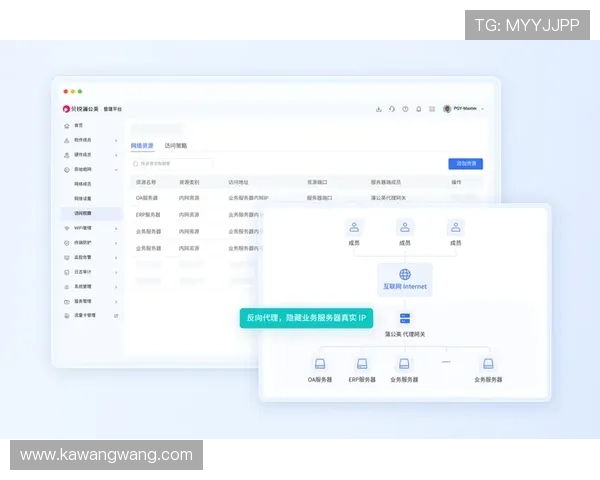600x480 pixels.
Task: Switch to the 访问策略 tab
Action: tap(176, 146)
